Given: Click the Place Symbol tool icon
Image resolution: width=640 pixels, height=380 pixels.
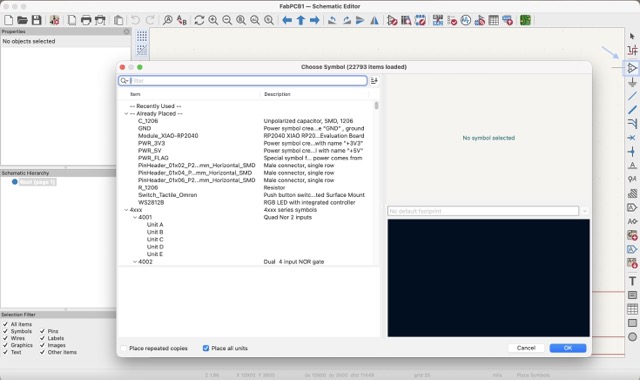Looking at the screenshot, I should coord(632,68).
